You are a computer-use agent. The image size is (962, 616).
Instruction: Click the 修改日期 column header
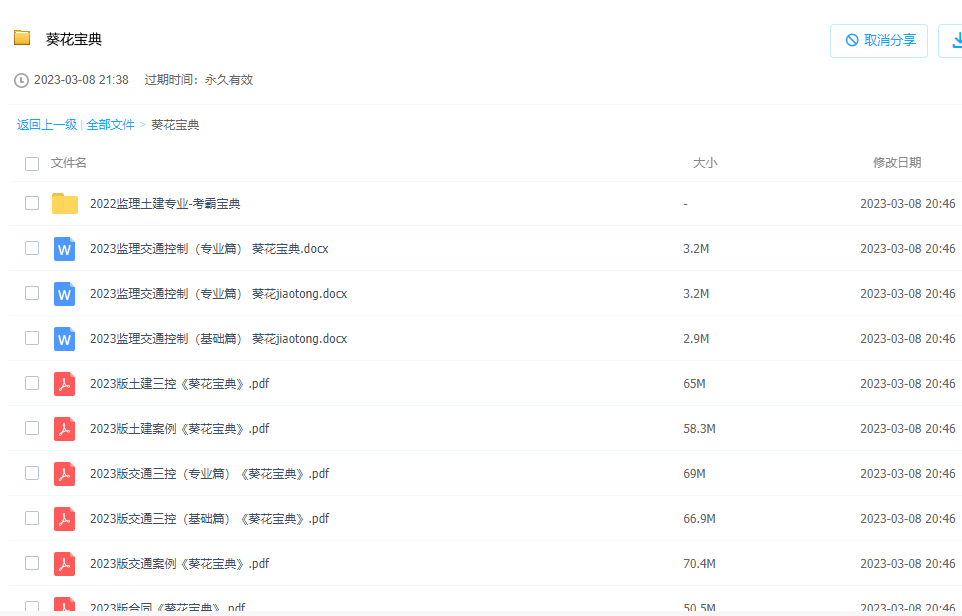(x=897, y=162)
